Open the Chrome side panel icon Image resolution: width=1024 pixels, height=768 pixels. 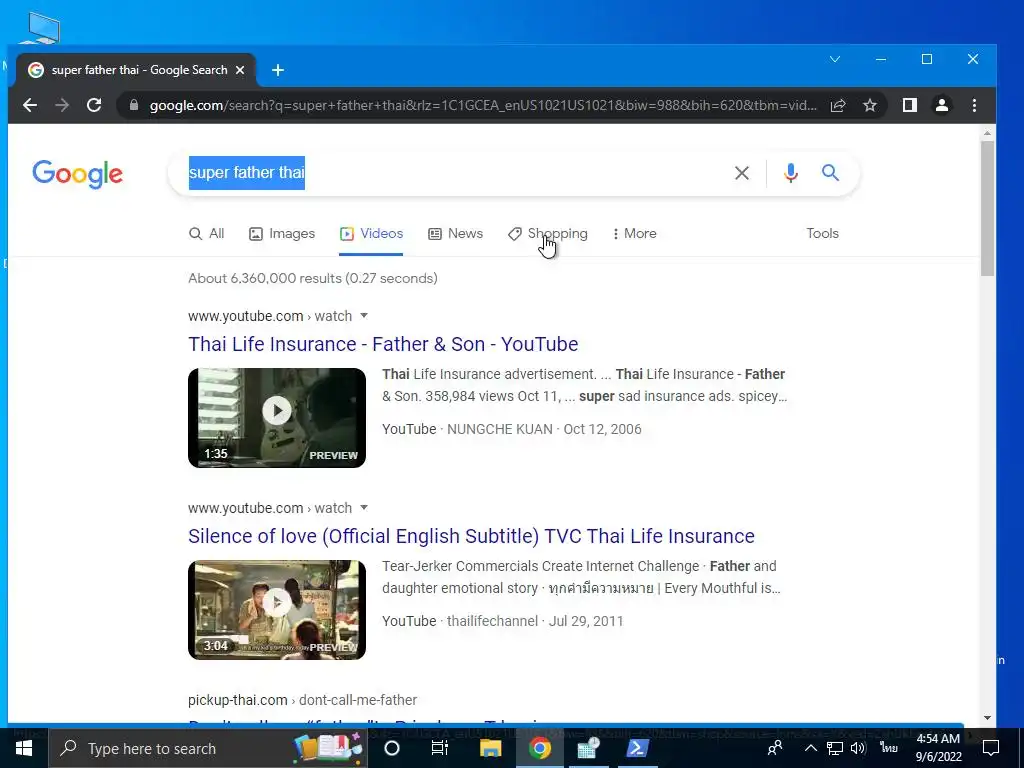(910, 105)
